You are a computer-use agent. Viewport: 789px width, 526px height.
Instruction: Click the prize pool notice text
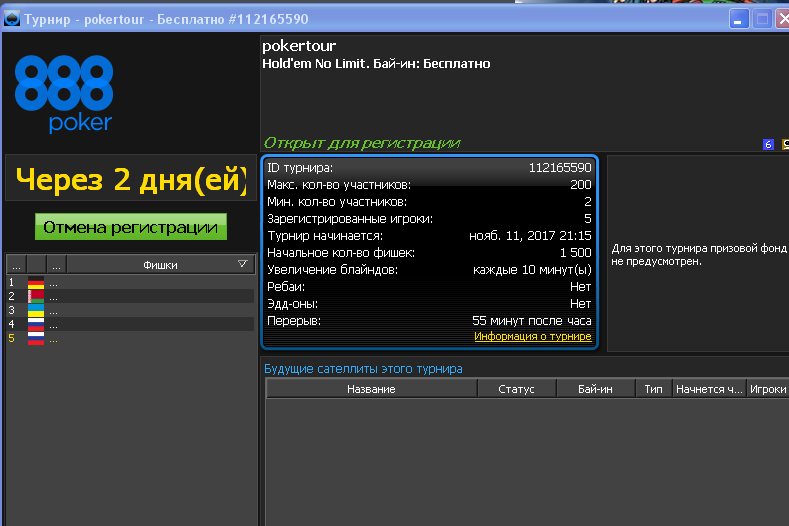(699, 255)
